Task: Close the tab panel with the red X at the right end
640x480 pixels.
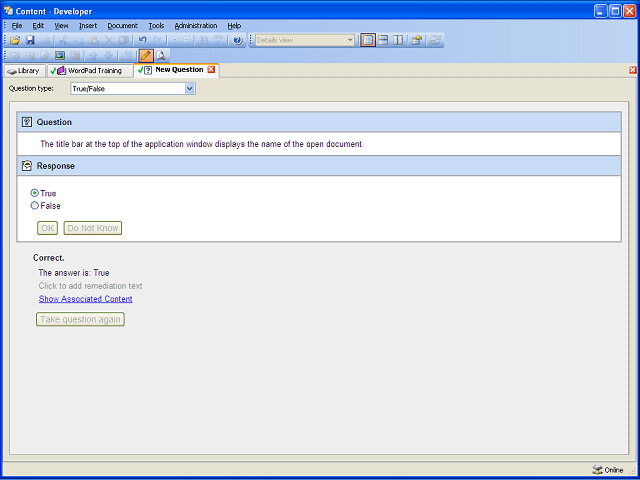Action: 633,70
